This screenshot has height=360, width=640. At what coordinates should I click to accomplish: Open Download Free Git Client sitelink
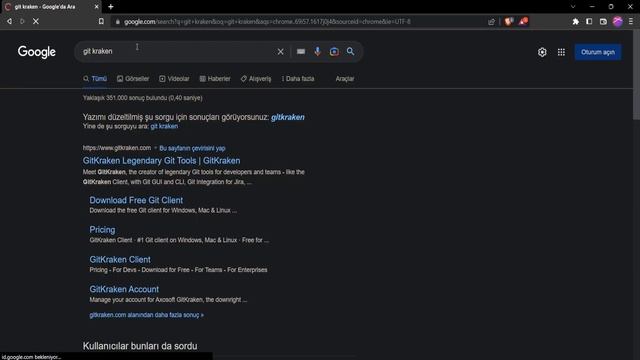[x=136, y=200]
